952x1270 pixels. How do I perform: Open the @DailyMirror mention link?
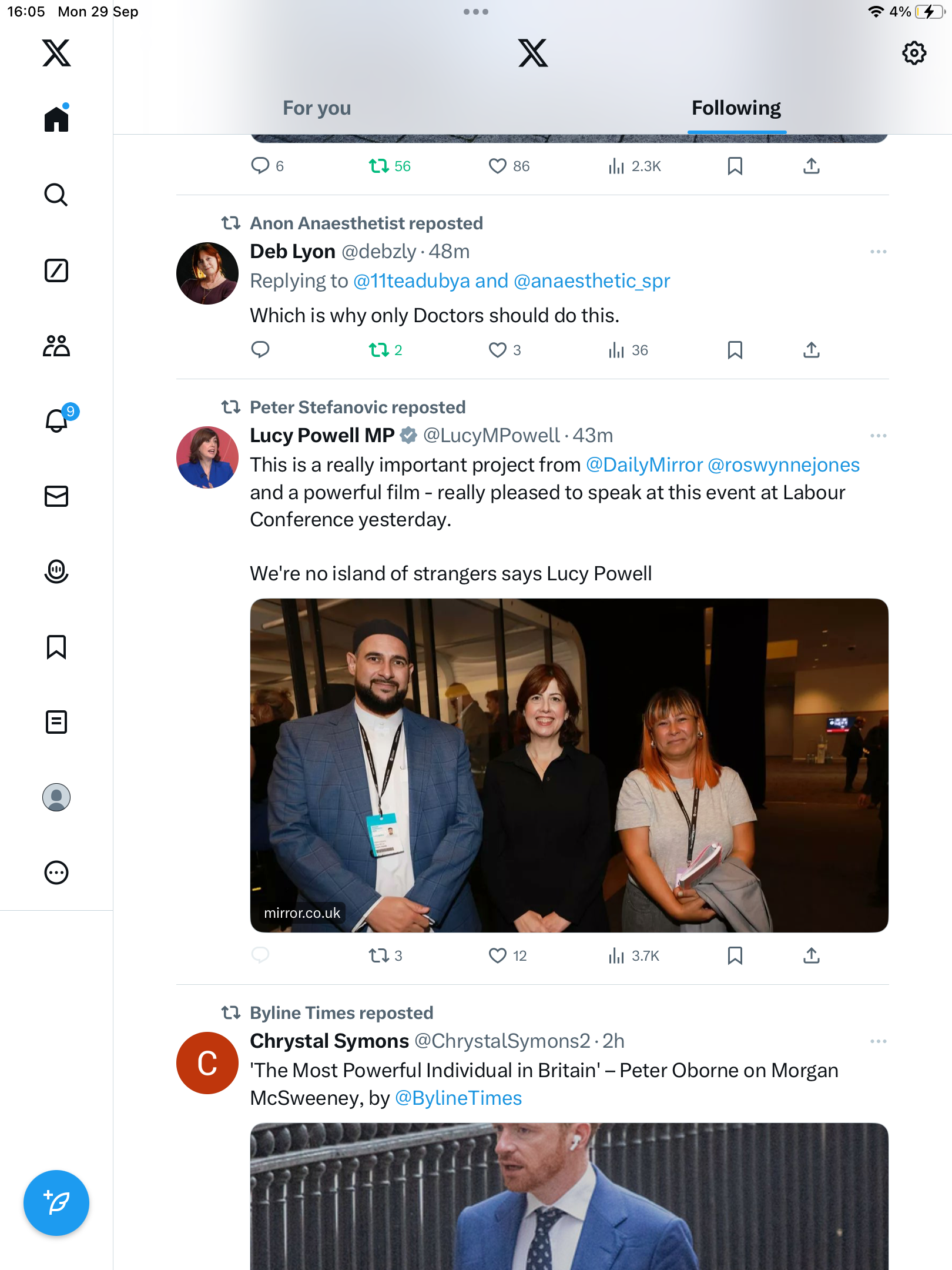tap(644, 465)
